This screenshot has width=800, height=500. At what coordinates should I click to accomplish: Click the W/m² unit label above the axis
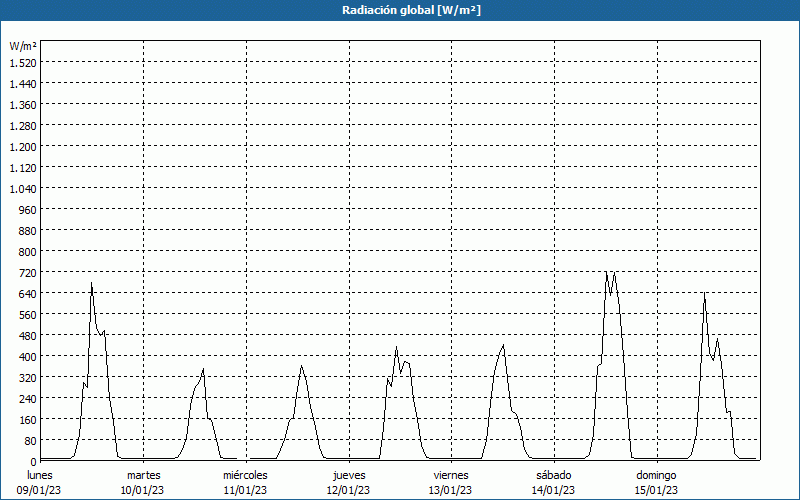tap(23, 46)
